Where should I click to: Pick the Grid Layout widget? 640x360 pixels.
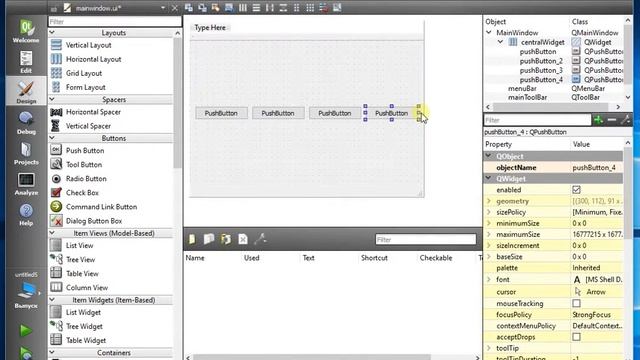84,73
